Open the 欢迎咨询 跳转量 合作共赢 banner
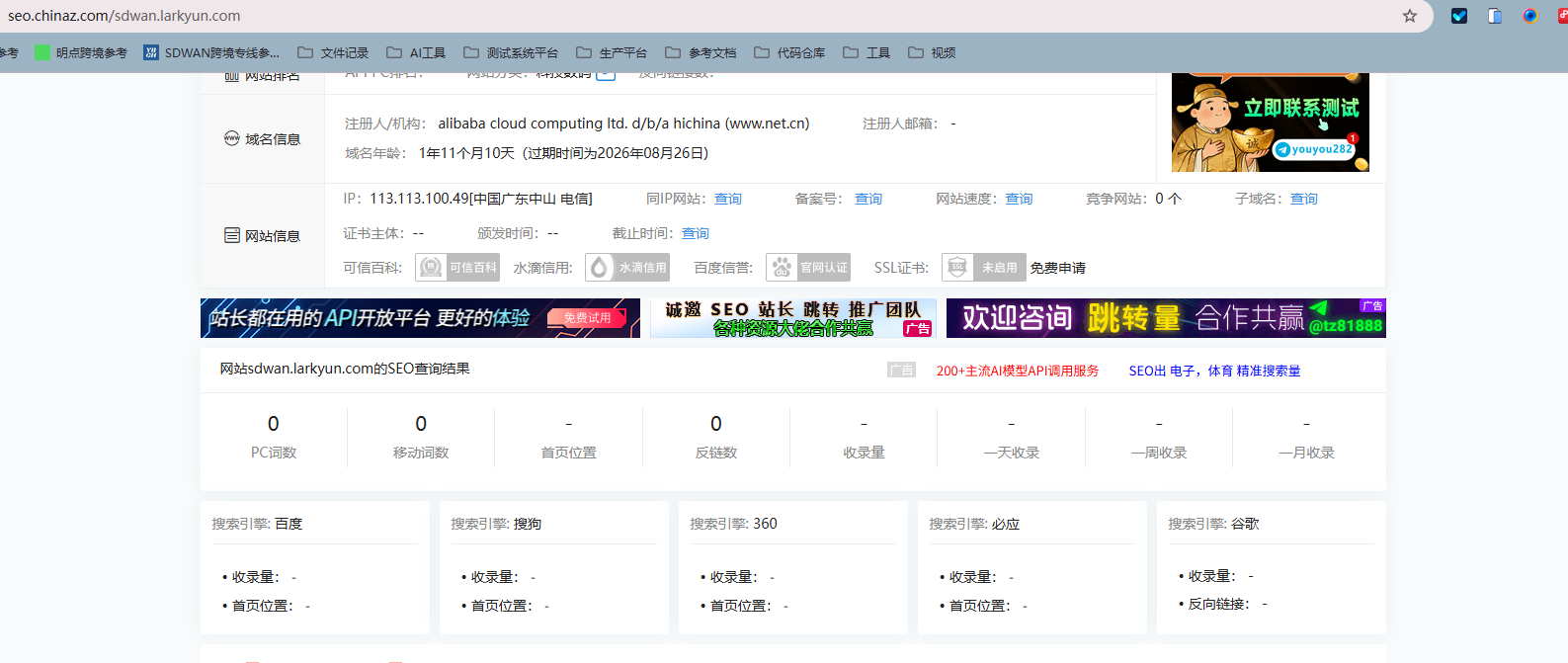 pos(1166,318)
